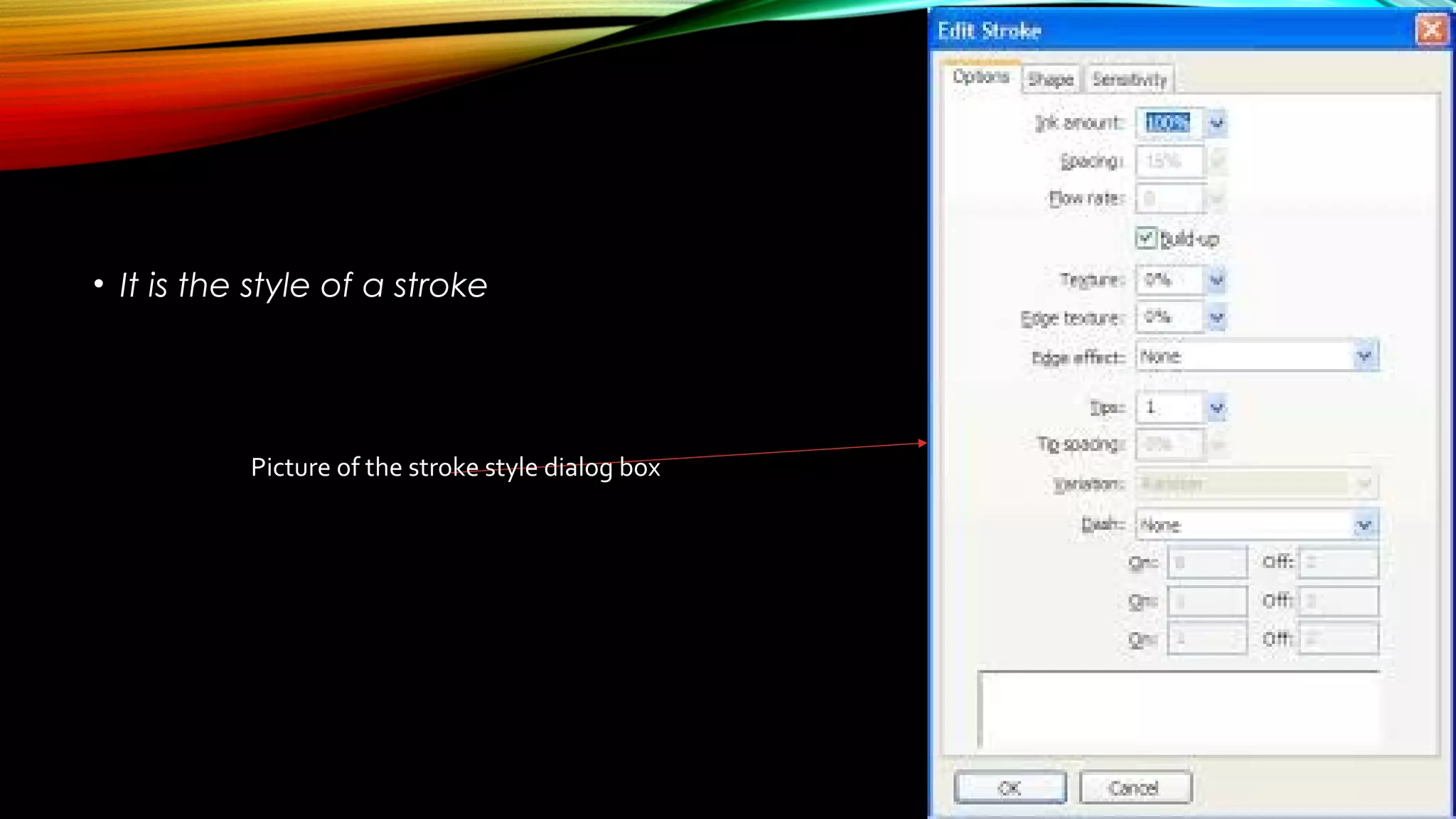The width and height of the screenshot is (1456, 819).
Task: Expand the Edge texture dropdown arrow
Action: 1216,317
